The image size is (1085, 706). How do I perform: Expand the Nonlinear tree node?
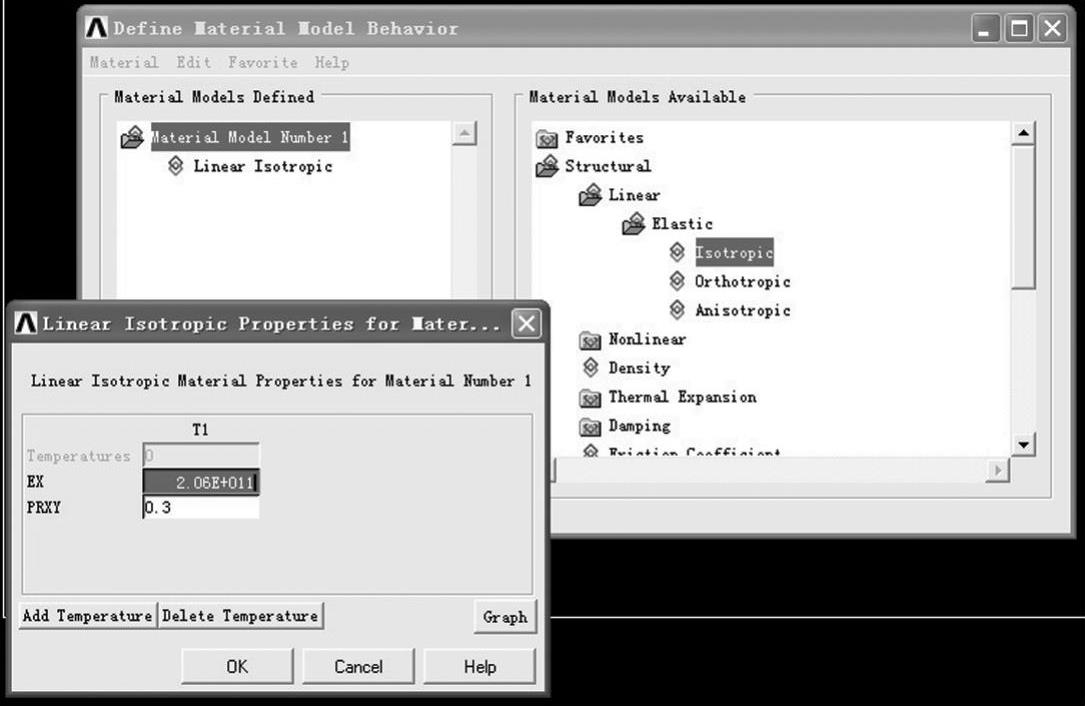click(x=647, y=339)
